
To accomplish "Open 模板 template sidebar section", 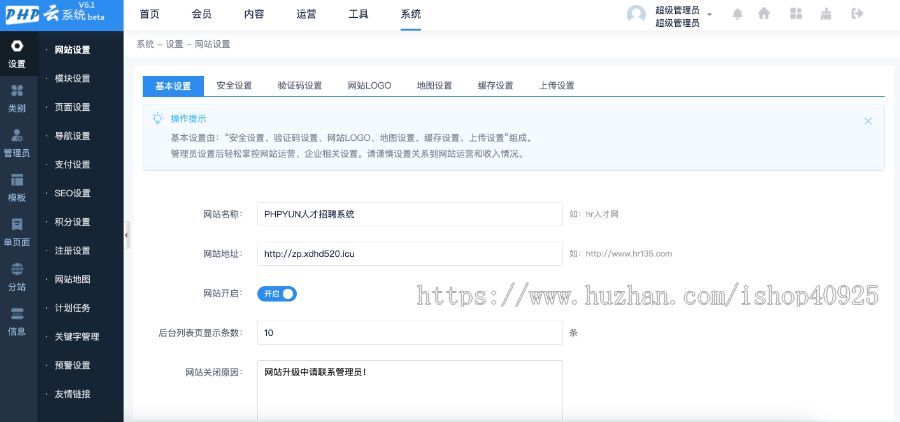I will point(17,186).
